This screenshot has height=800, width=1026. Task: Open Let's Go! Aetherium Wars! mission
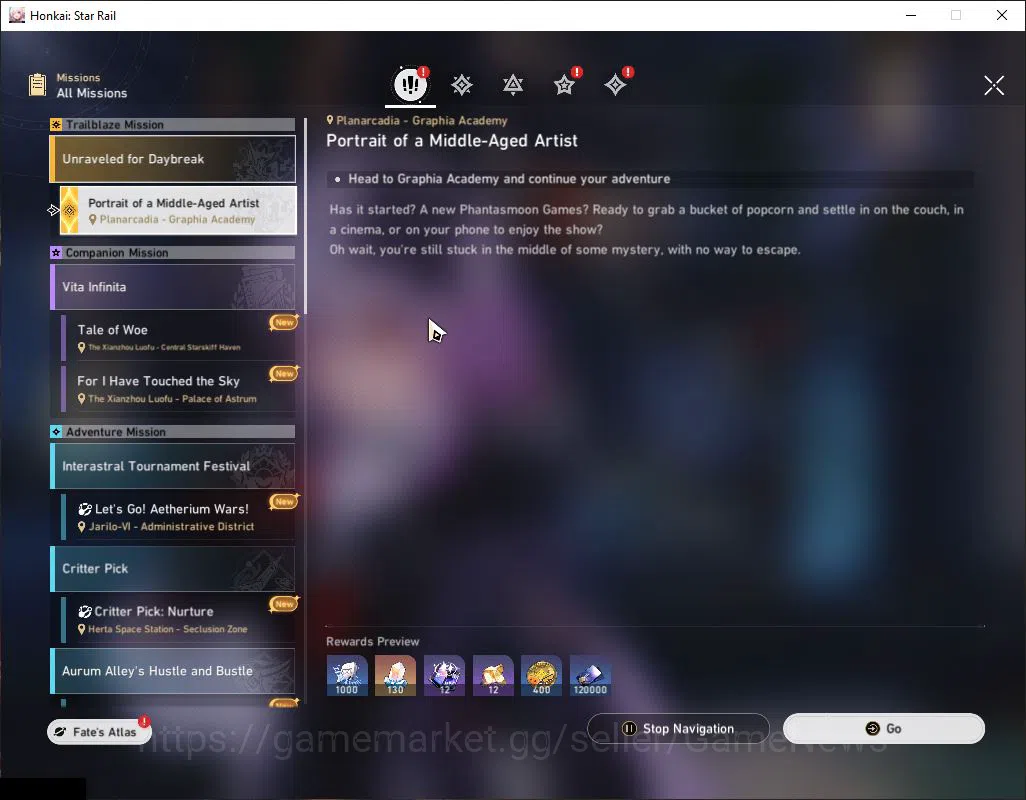pos(178,517)
